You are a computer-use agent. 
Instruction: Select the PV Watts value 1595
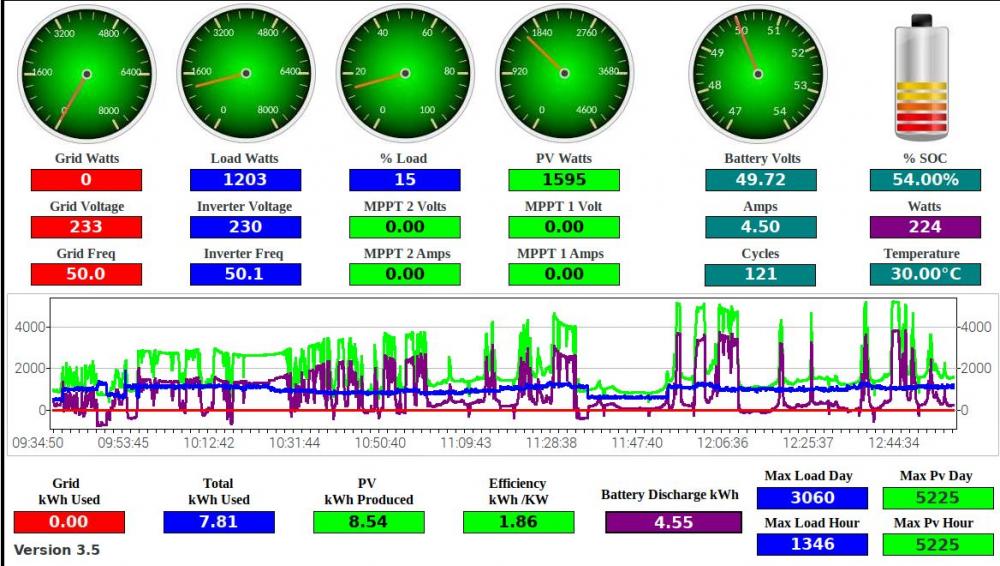(x=564, y=180)
